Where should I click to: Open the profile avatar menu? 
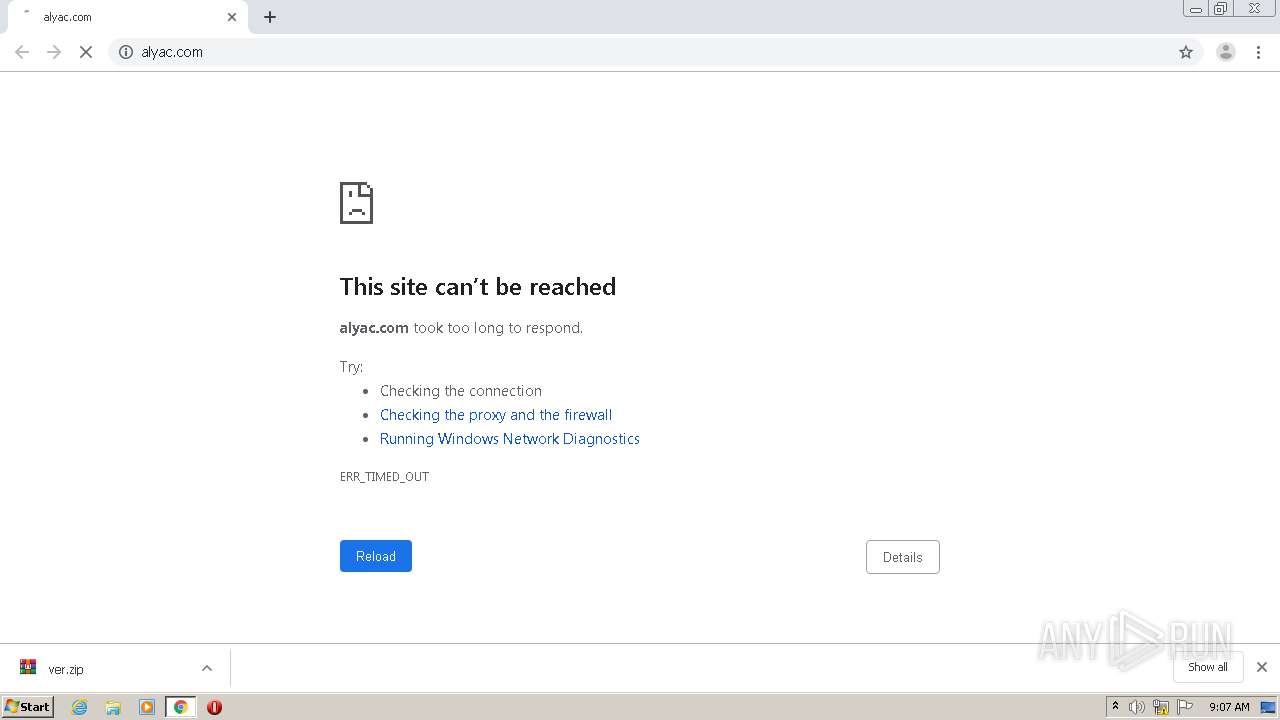pos(1226,52)
